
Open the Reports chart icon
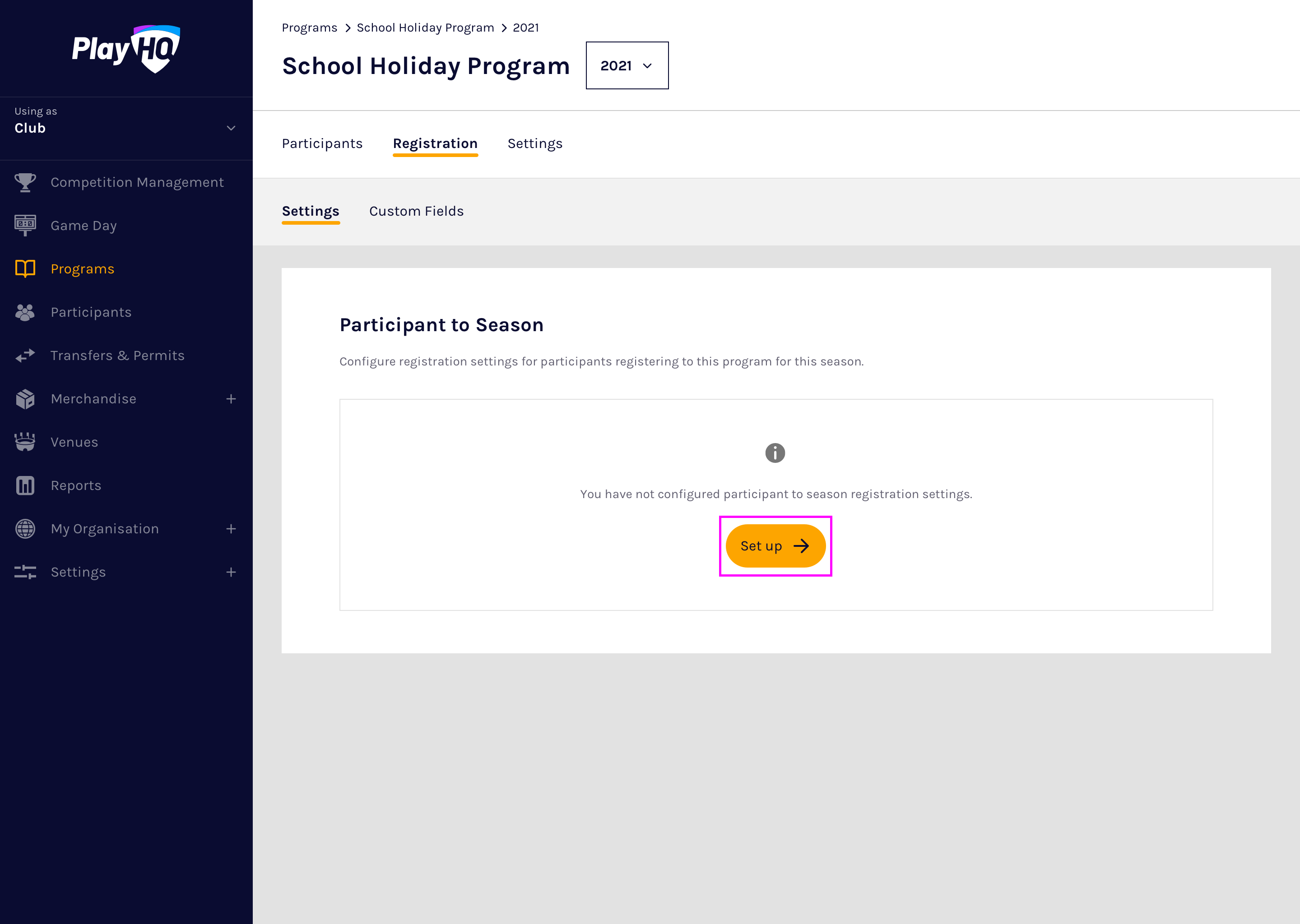(25, 485)
